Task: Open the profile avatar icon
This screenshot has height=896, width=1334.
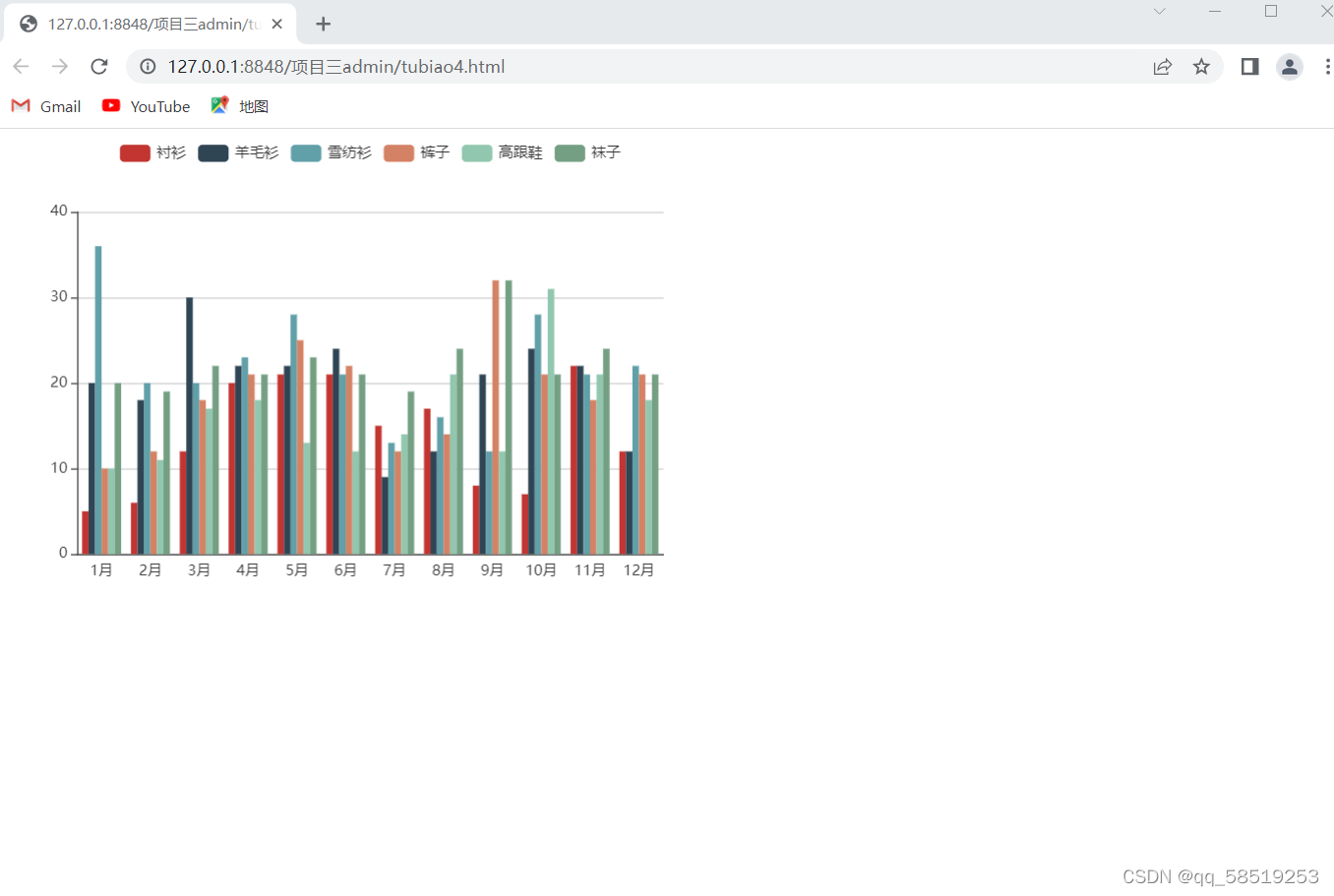Action: [1290, 66]
